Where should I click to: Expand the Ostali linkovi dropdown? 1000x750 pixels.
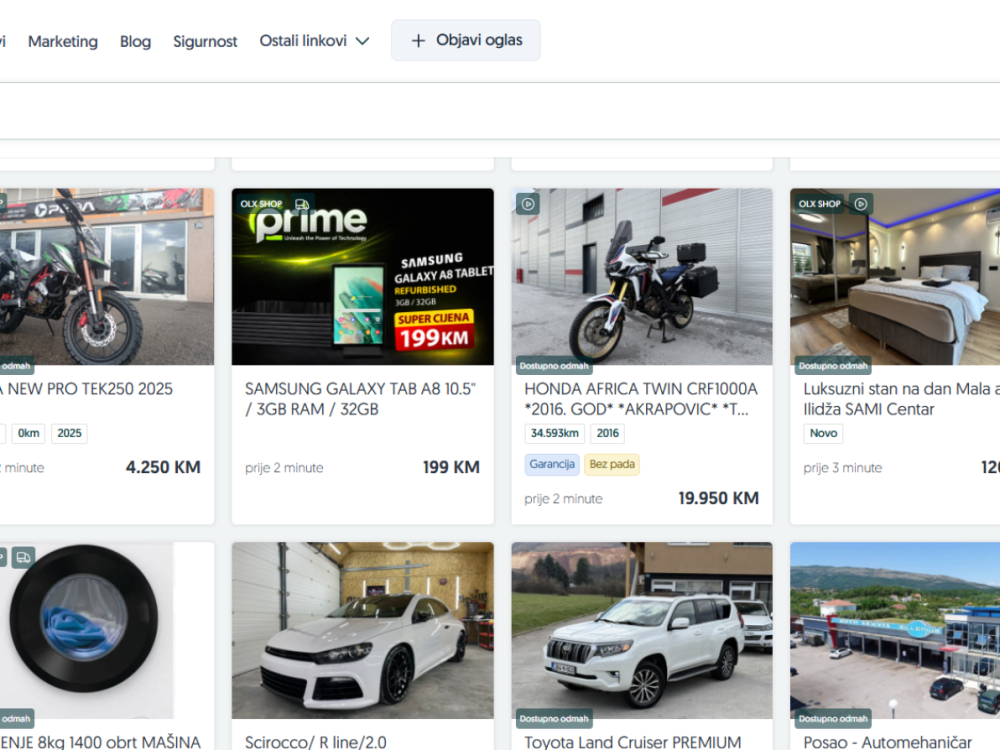[x=303, y=41]
